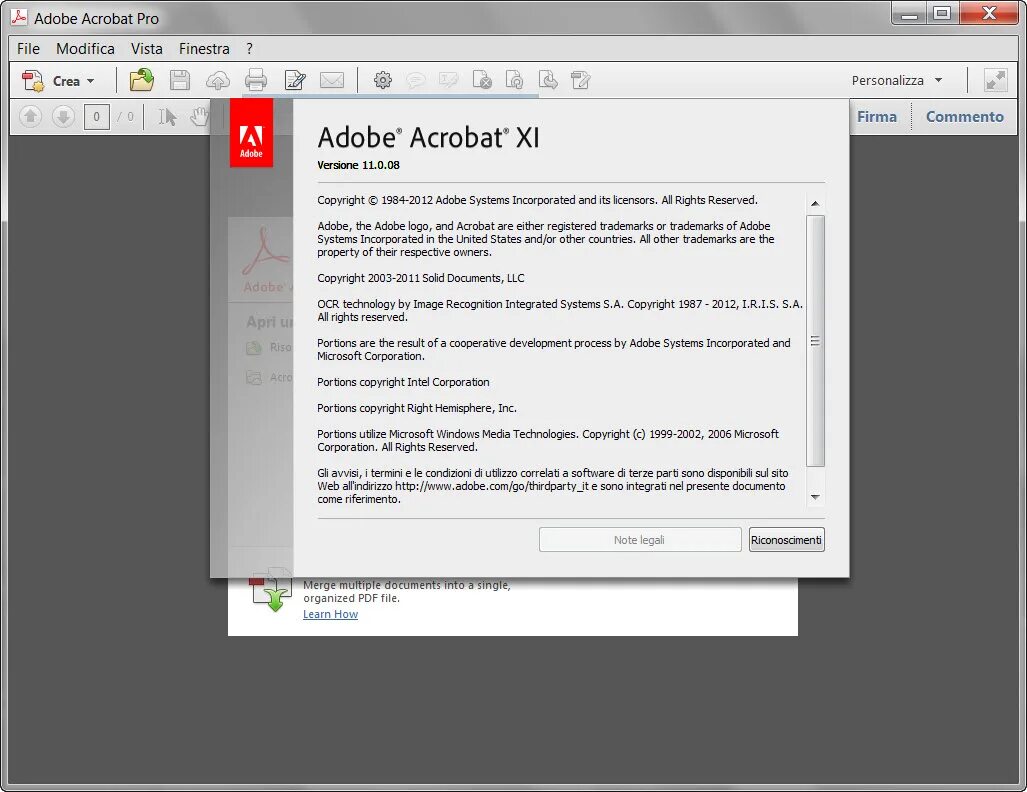Click 'Portions copyright Right Hemisphere, Inc.' line
This screenshot has height=792, width=1027.
click(417, 408)
